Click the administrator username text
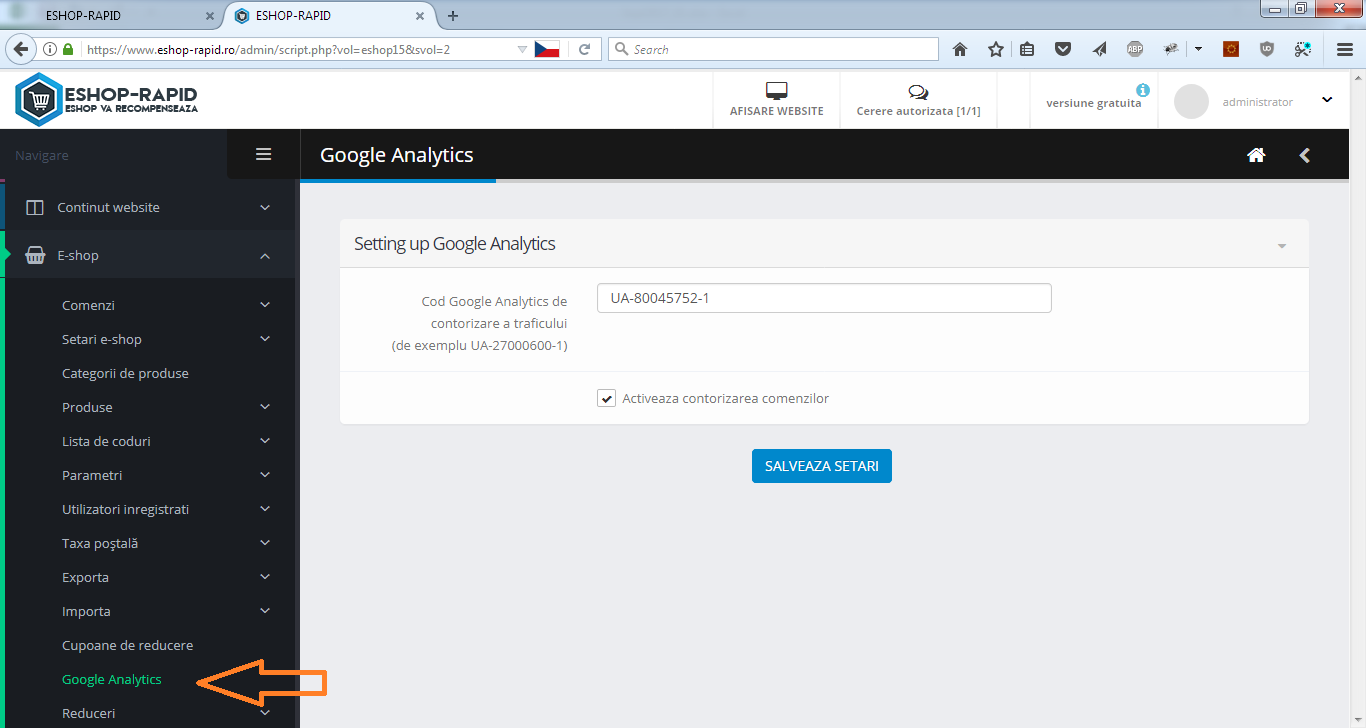 pyautogui.click(x=1258, y=102)
